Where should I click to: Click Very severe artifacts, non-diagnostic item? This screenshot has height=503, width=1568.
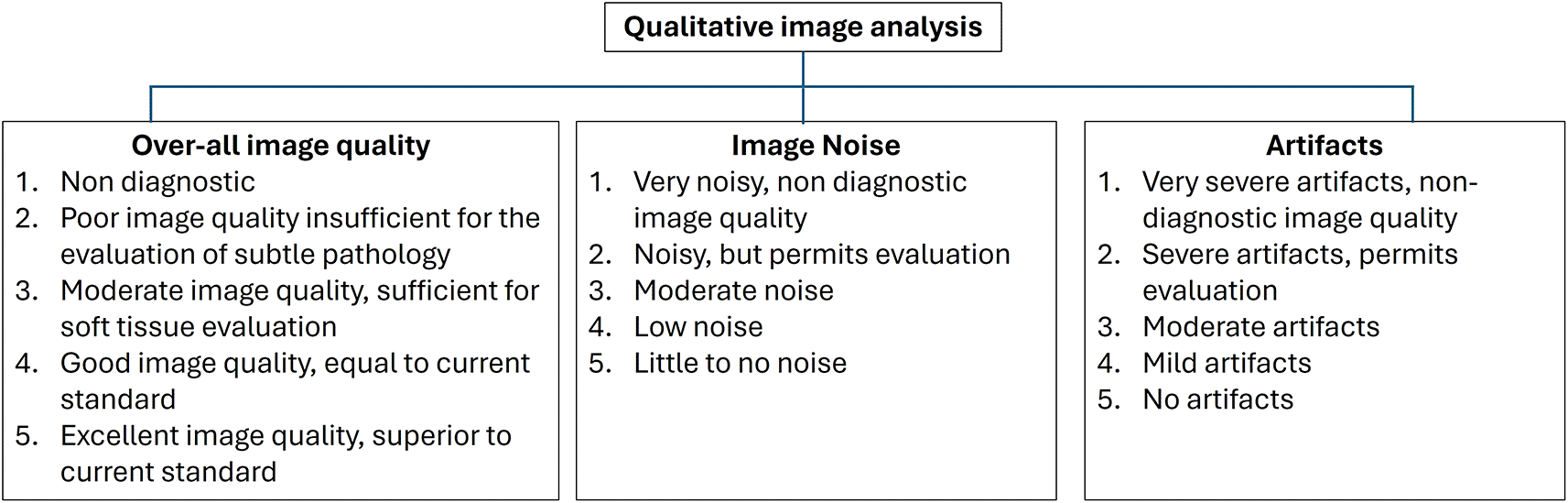[x=1310, y=200]
